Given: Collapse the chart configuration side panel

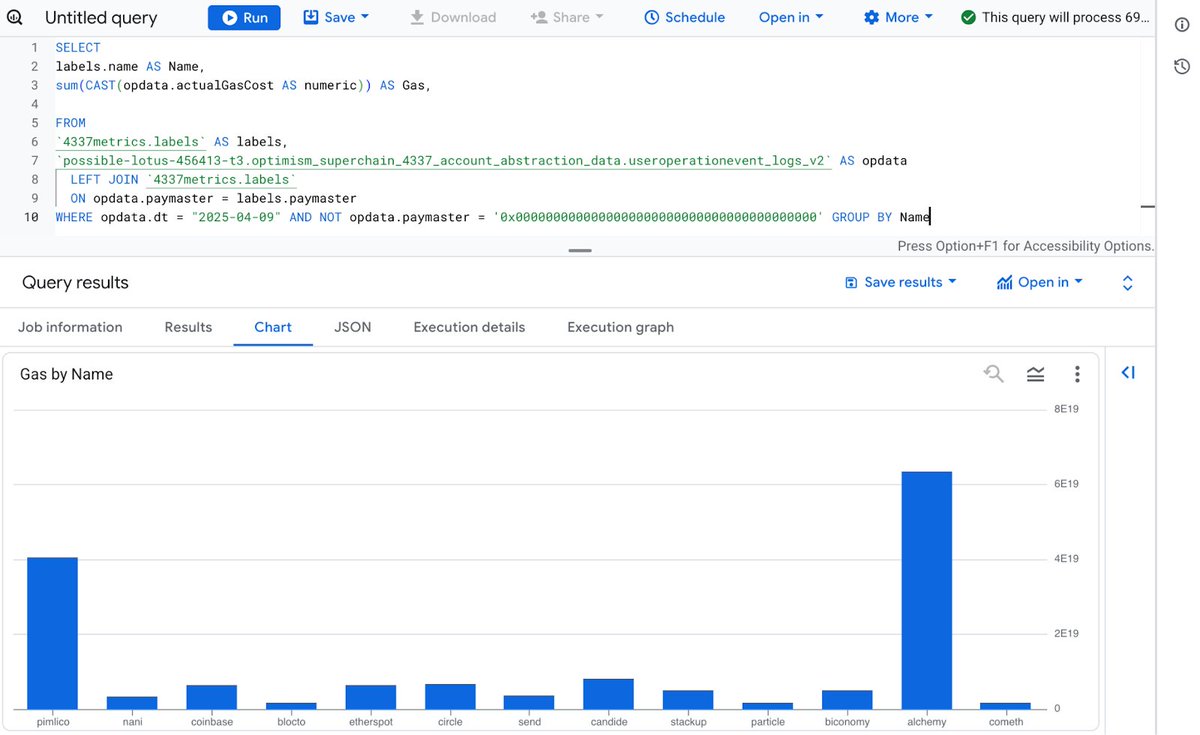Looking at the screenshot, I should [1128, 373].
